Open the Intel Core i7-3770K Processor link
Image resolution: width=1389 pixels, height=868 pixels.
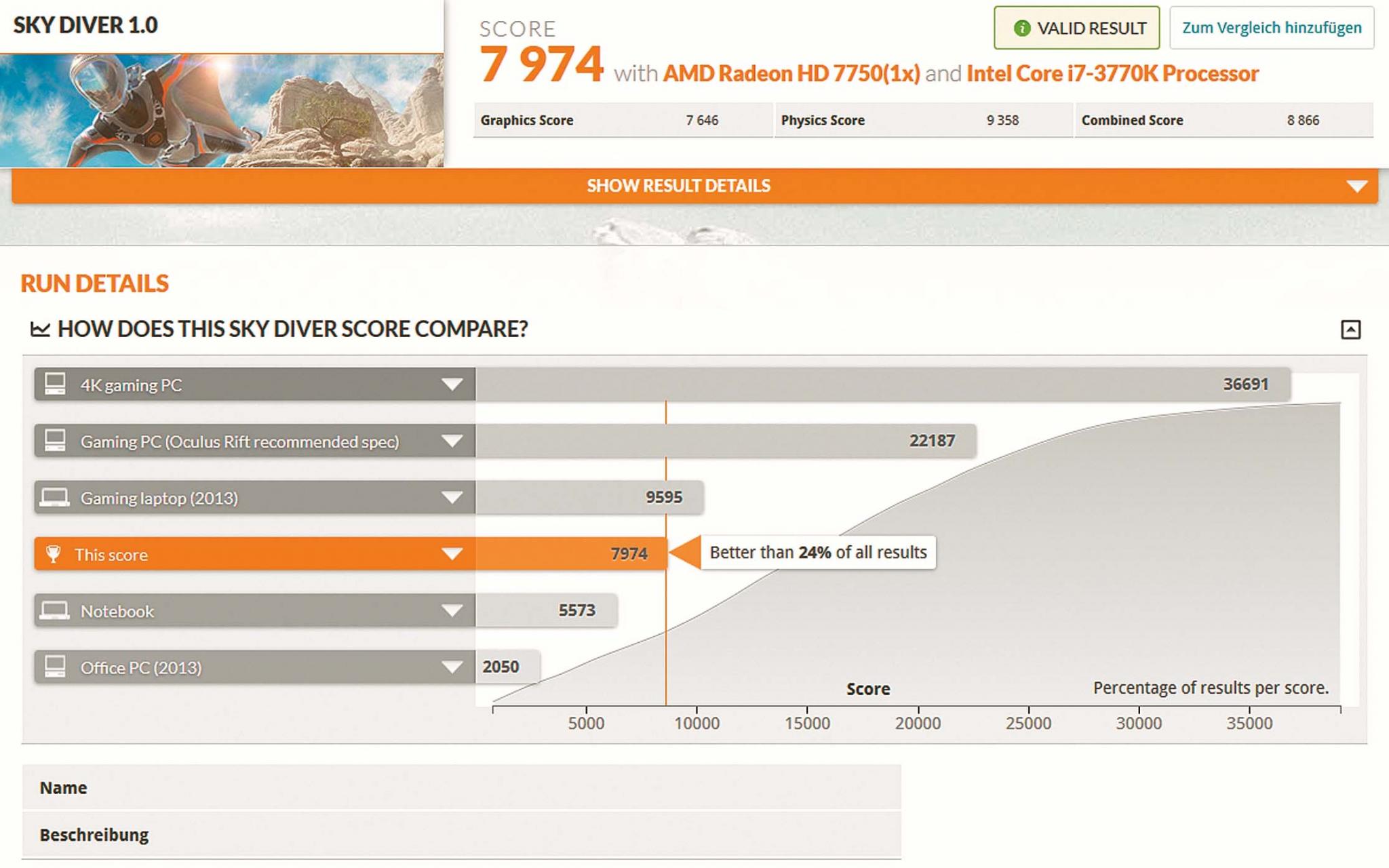[x=1112, y=73]
